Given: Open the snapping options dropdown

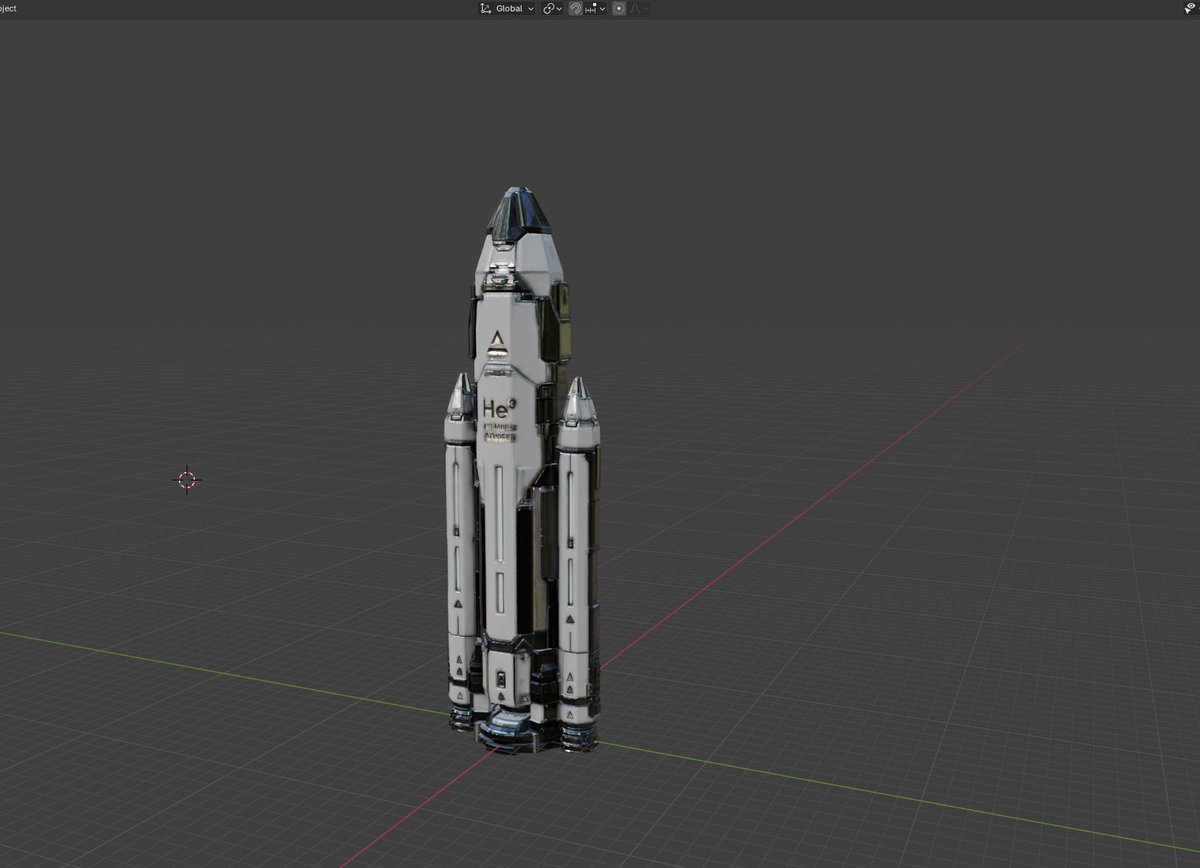Looking at the screenshot, I should pos(596,8).
